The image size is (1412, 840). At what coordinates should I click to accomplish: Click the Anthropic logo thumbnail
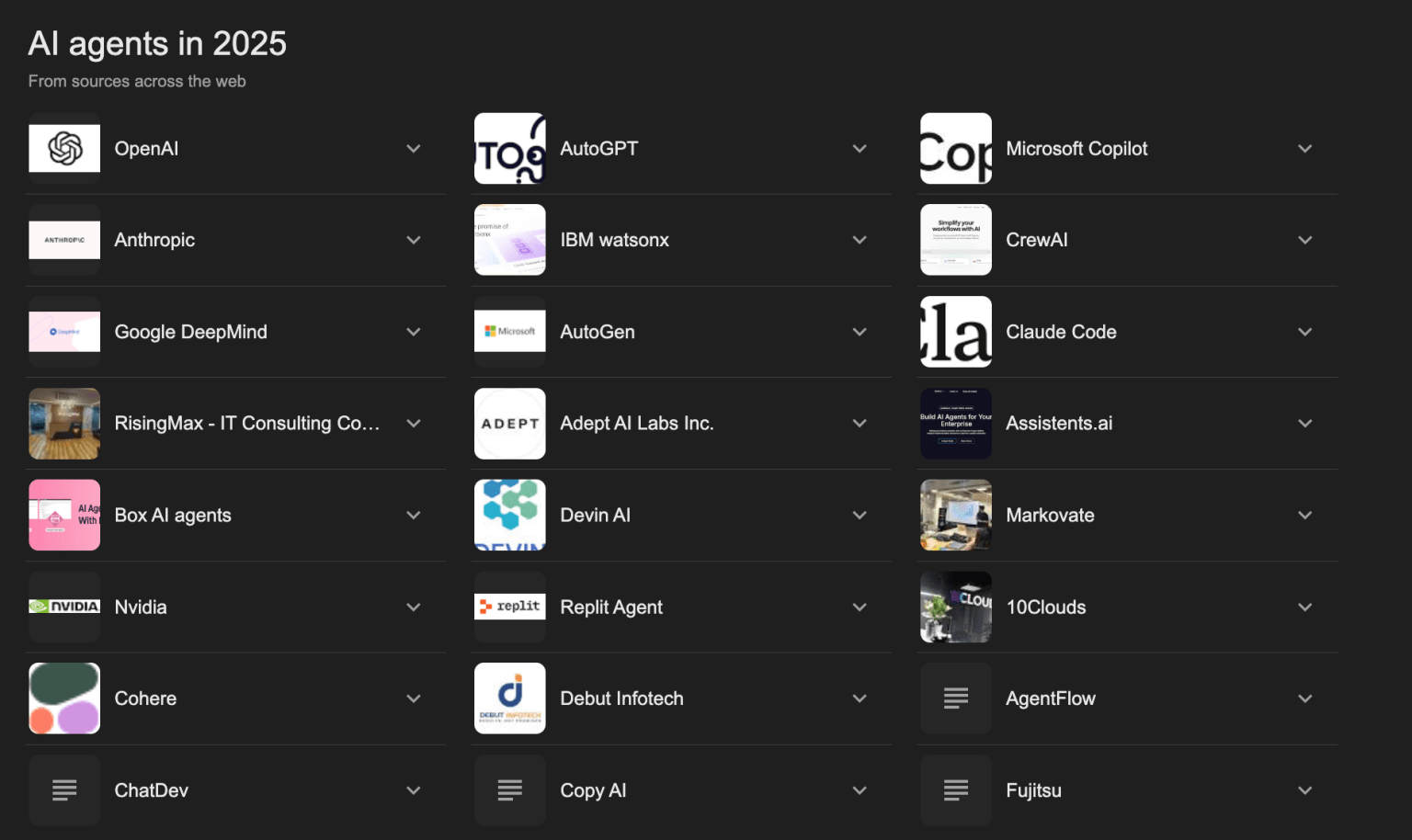[x=64, y=240]
